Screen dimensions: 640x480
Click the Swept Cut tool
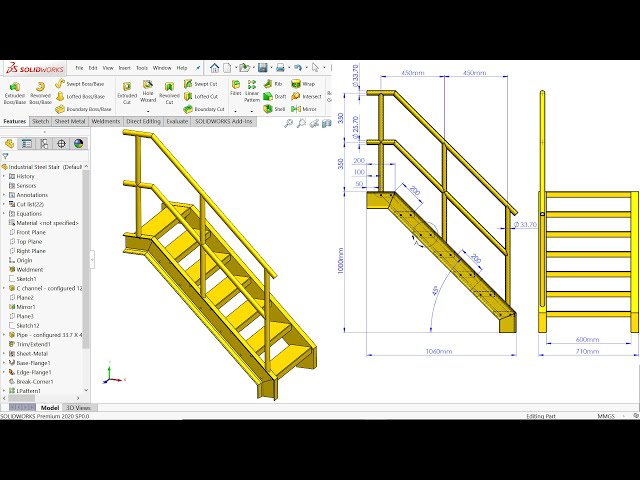click(200, 84)
